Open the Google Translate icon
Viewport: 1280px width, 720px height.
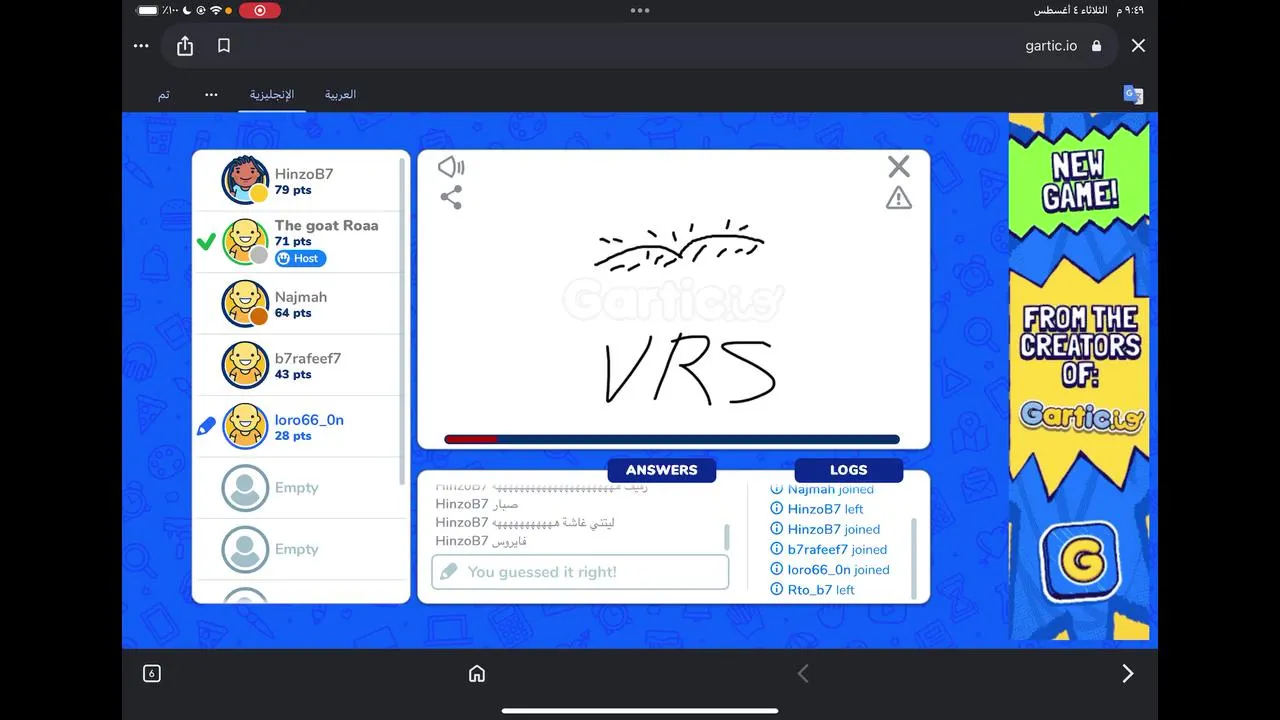point(1133,94)
